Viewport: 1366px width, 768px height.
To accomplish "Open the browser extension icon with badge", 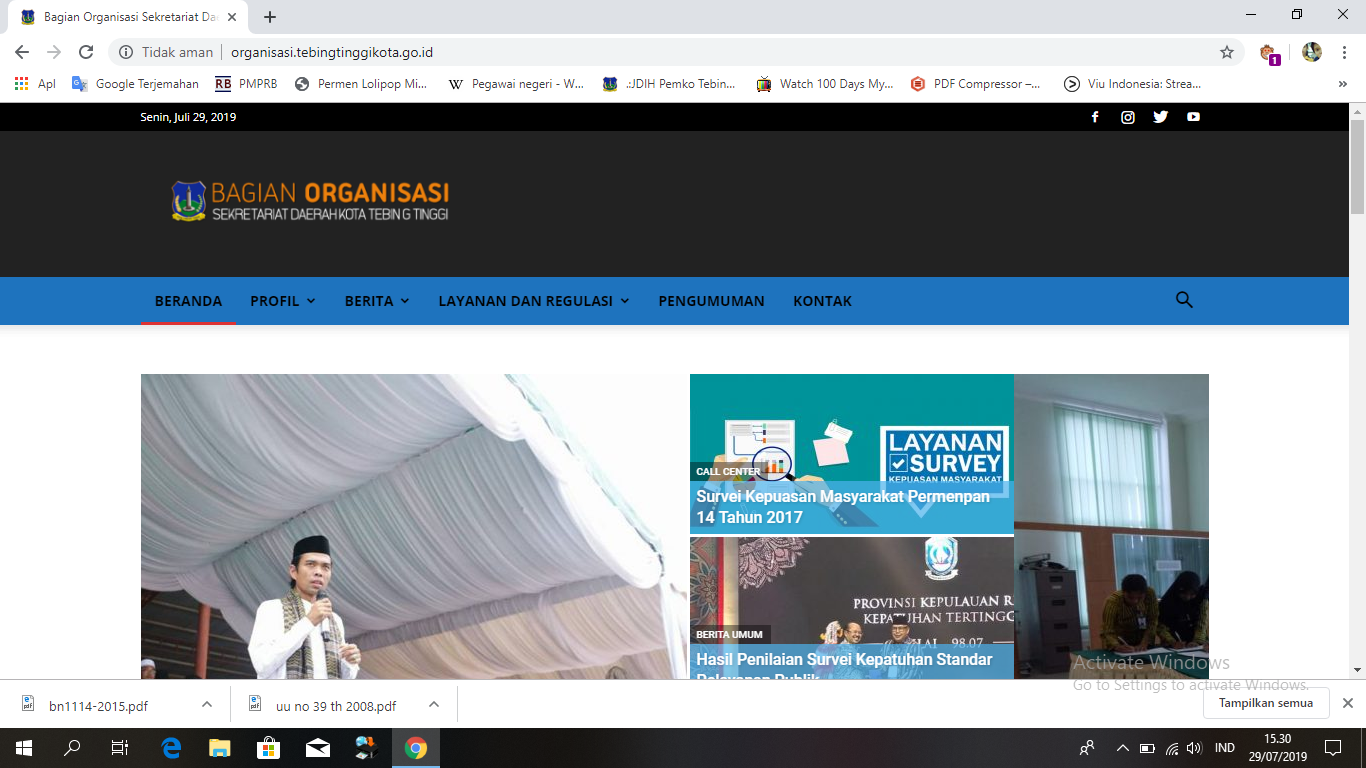I will (x=1269, y=53).
